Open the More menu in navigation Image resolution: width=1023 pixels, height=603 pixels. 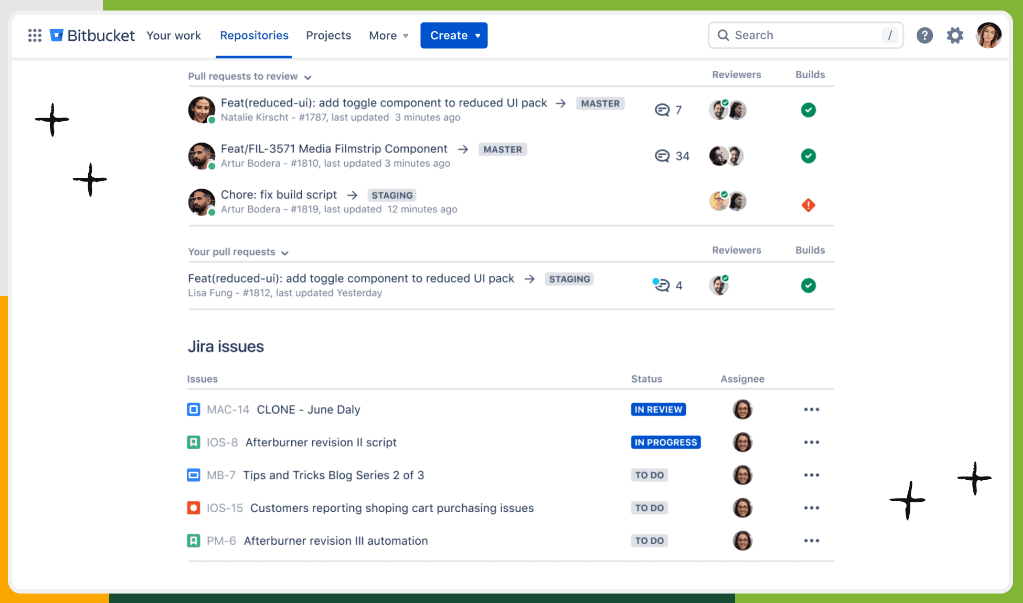point(388,36)
